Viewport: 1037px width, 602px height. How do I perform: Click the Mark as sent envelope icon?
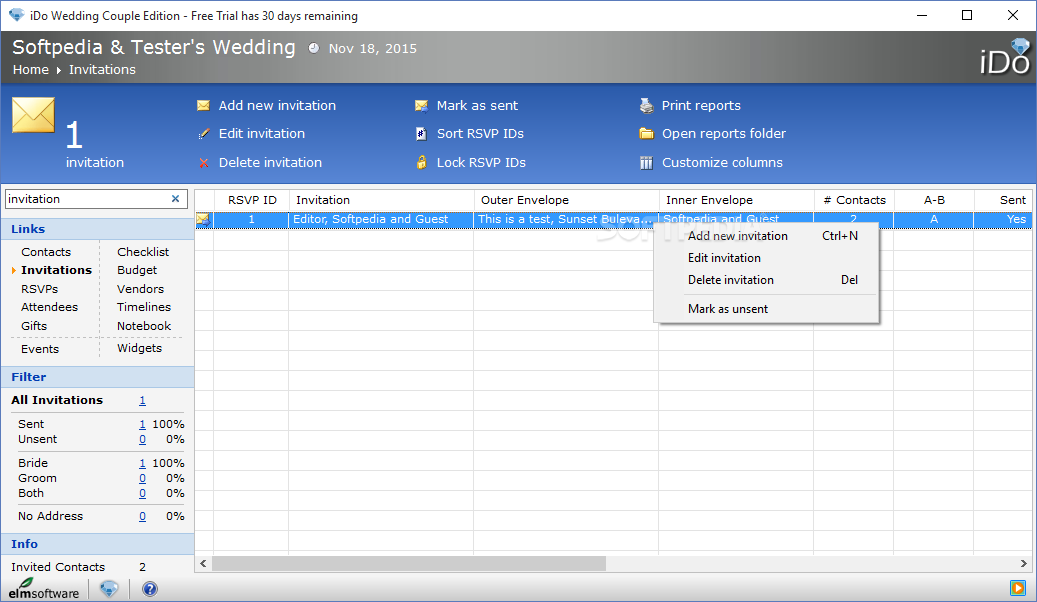coord(421,106)
